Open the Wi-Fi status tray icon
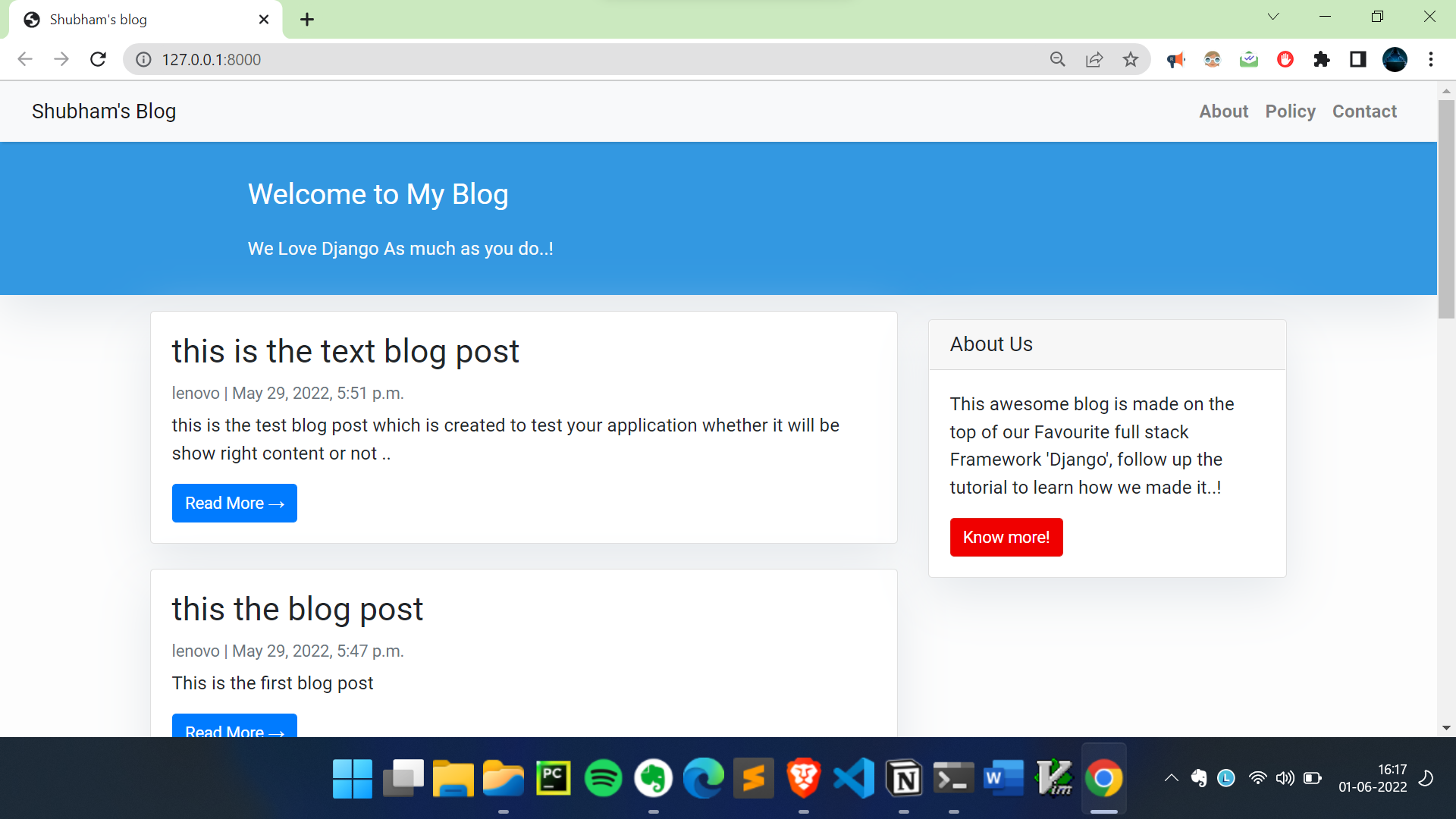1456x819 pixels. 1258,778
